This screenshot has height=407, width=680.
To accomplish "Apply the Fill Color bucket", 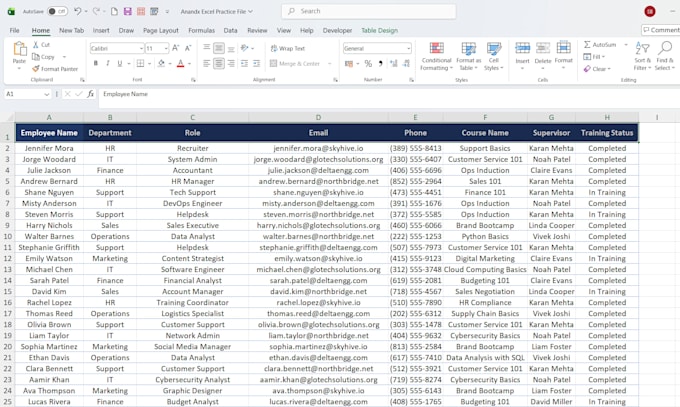I will click(161, 63).
